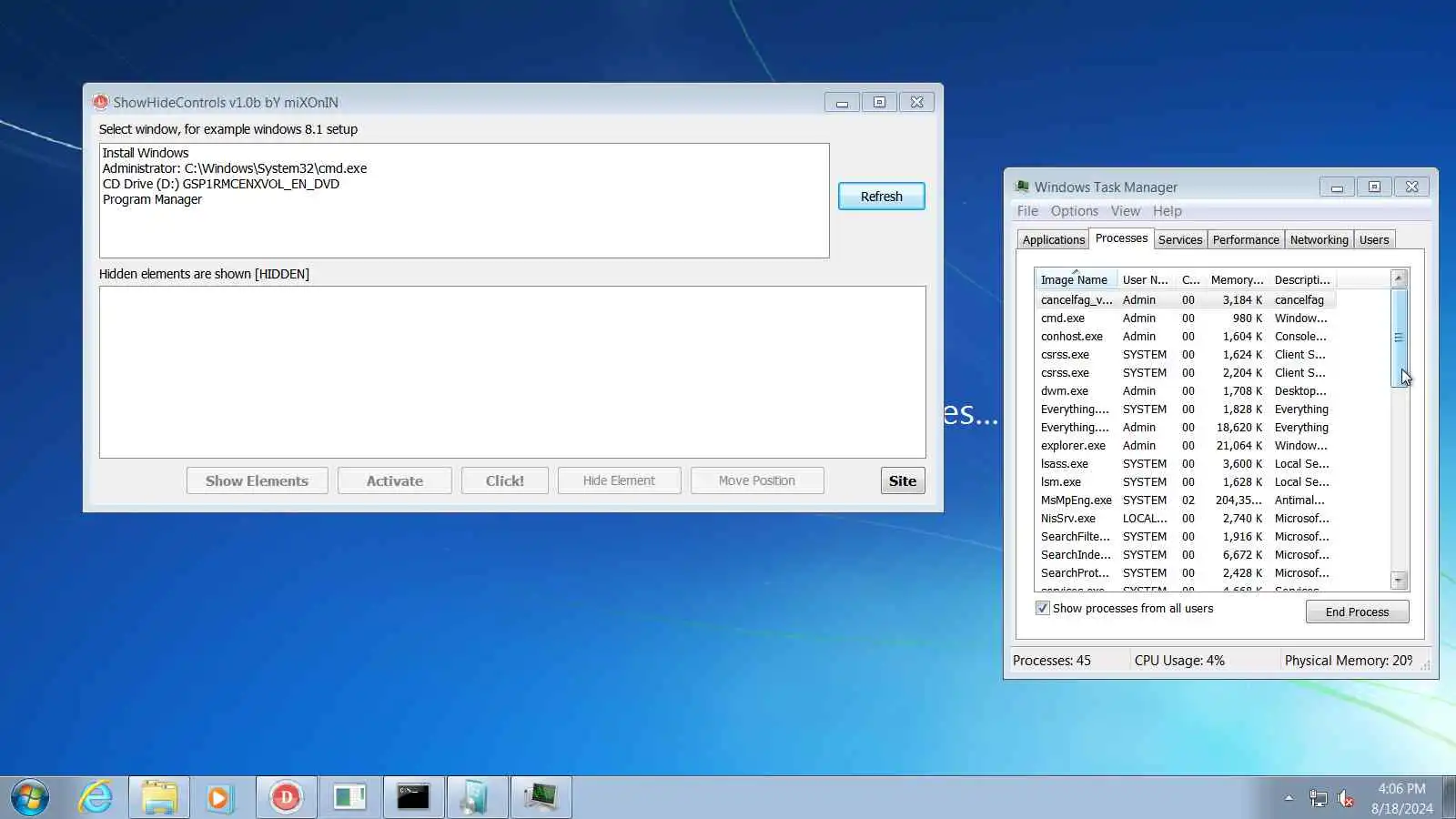
Task: Select the lsass.exe process row
Action: point(1185,463)
